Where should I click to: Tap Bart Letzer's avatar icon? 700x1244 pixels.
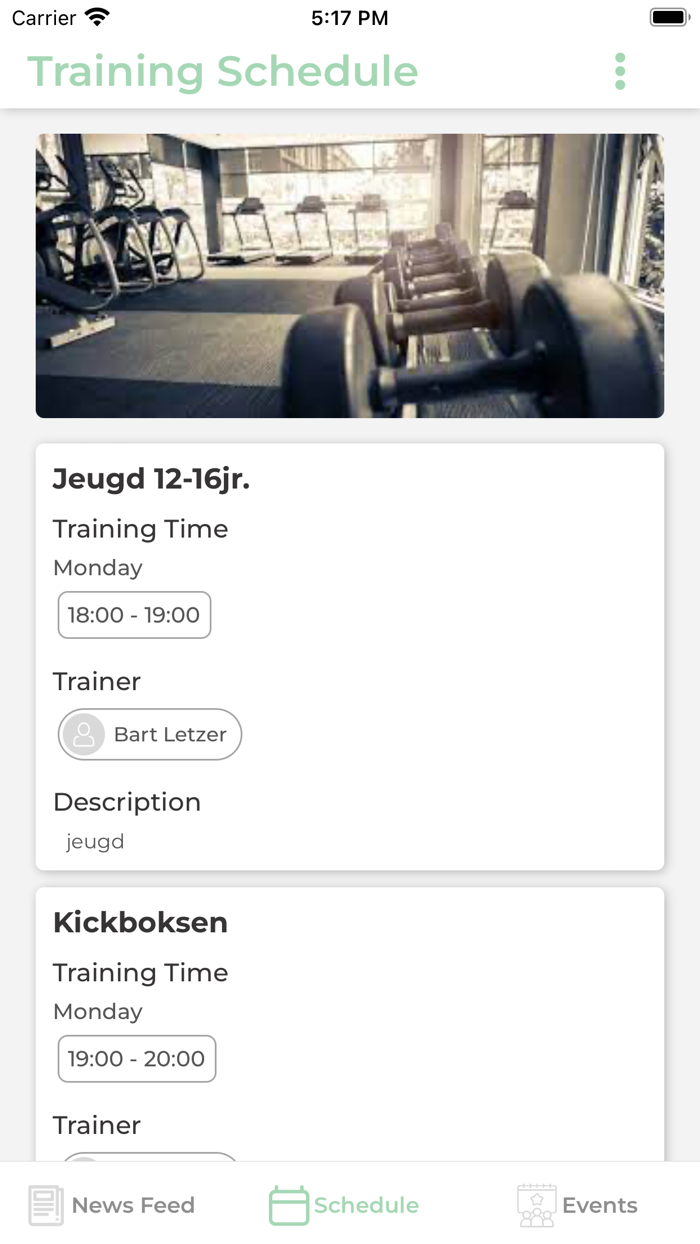pyautogui.click(x=84, y=735)
